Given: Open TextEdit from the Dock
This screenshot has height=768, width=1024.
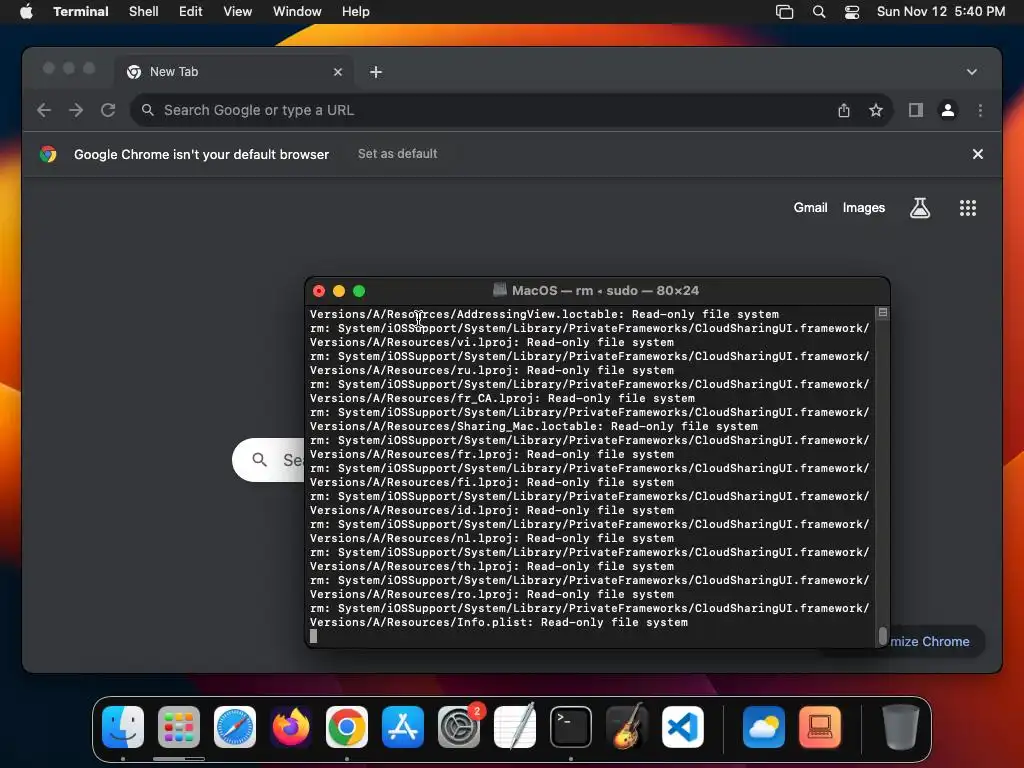Looking at the screenshot, I should [515, 727].
